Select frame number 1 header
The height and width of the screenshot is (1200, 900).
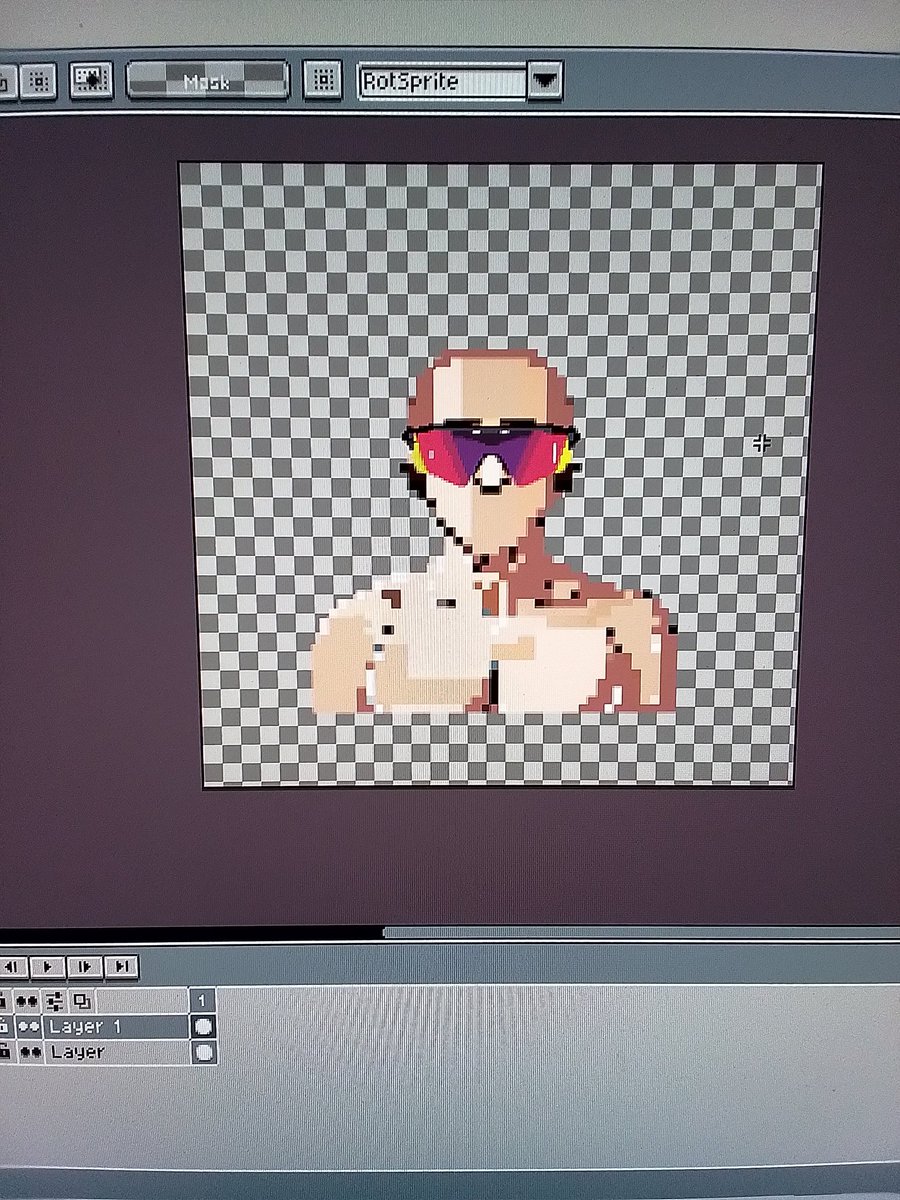[203, 1000]
